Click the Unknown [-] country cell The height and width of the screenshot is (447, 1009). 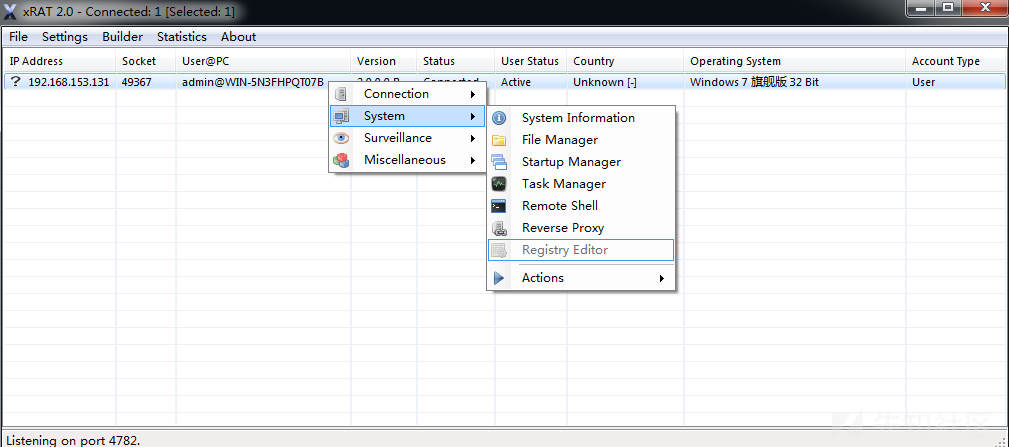pos(605,82)
